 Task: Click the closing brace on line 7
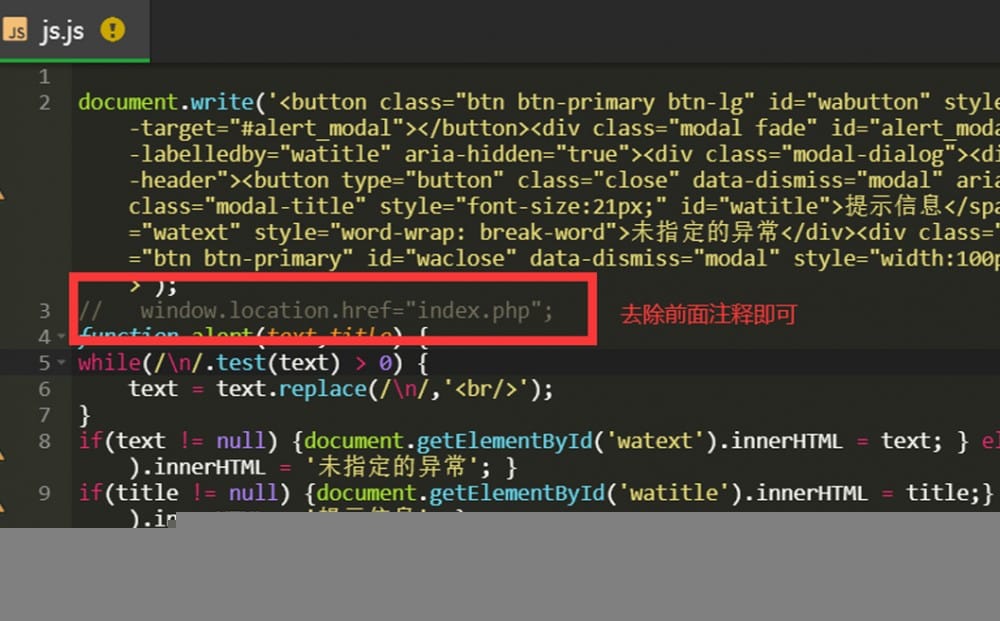[x=84, y=414]
